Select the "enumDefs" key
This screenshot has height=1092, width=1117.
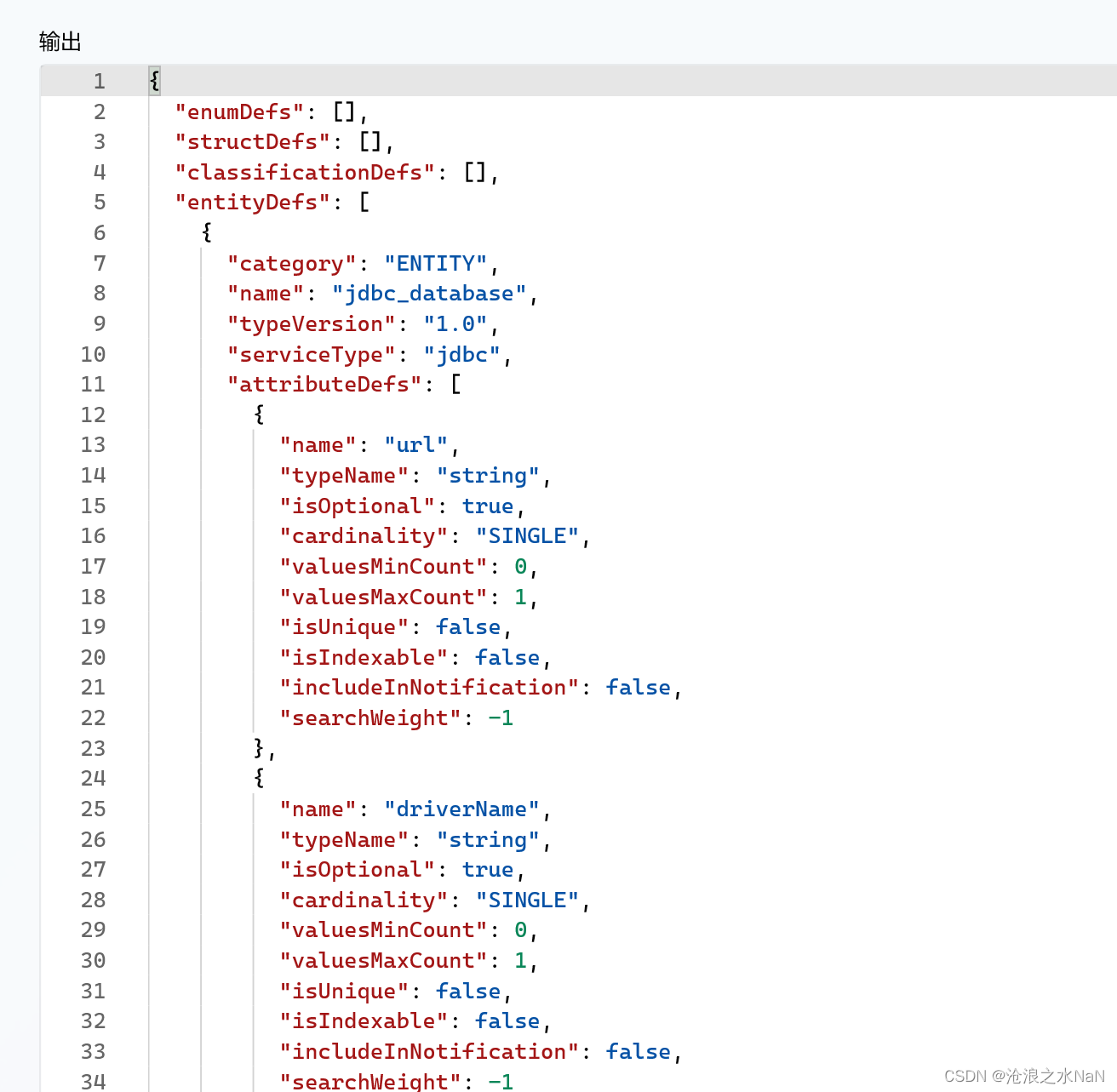point(239,111)
